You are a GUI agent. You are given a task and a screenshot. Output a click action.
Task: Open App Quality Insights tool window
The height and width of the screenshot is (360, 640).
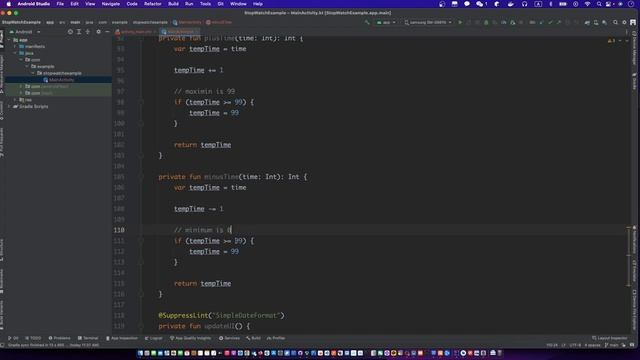coord(190,338)
